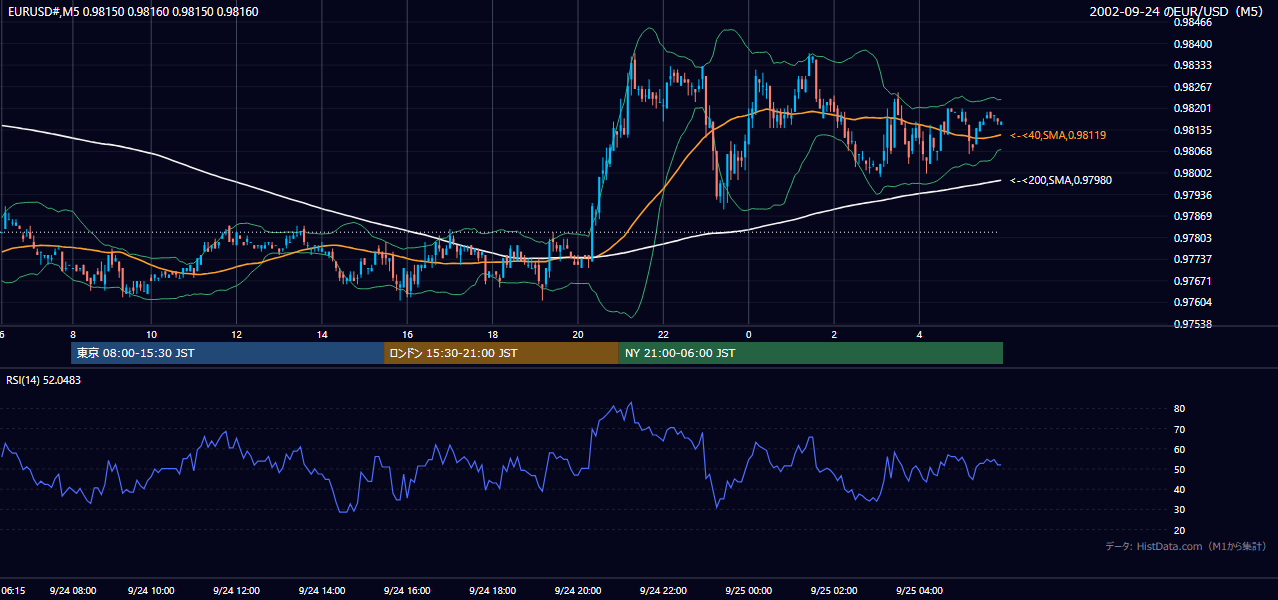Click hour tick 22 under the price chart
The width and height of the screenshot is (1278, 600).
pos(663,334)
